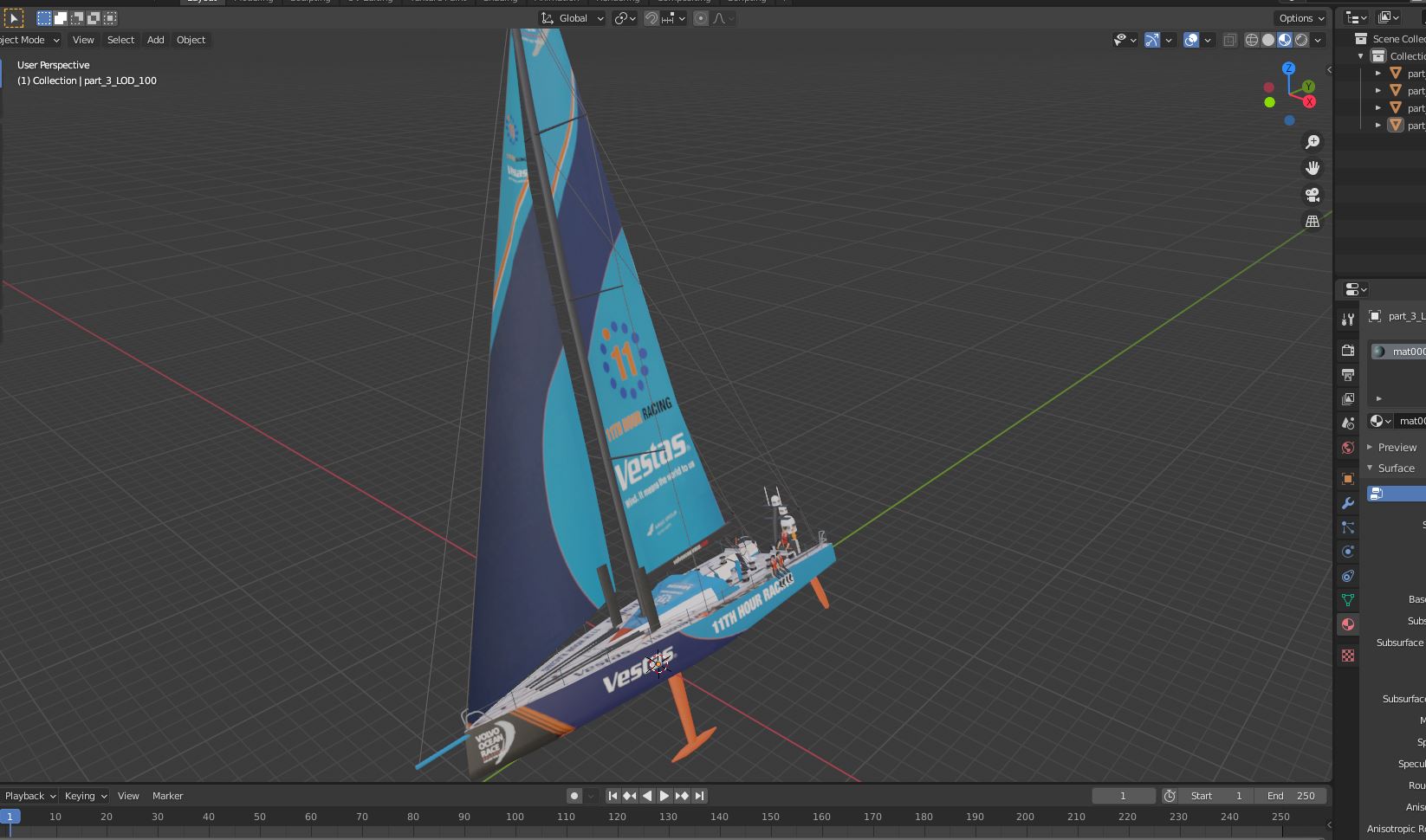Switch to Wireframe viewport shading
Screen dimensions: 1426x840
(x=1252, y=40)
